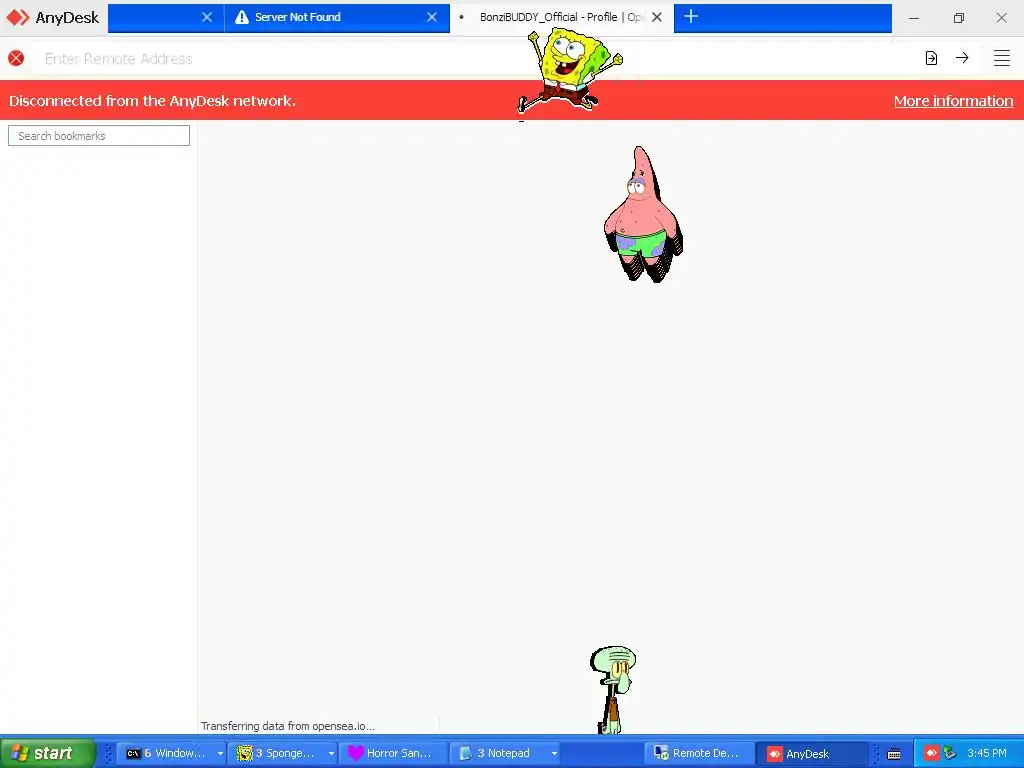
Task: Click the connect arrow icon
Action: [x=962, y=58]
